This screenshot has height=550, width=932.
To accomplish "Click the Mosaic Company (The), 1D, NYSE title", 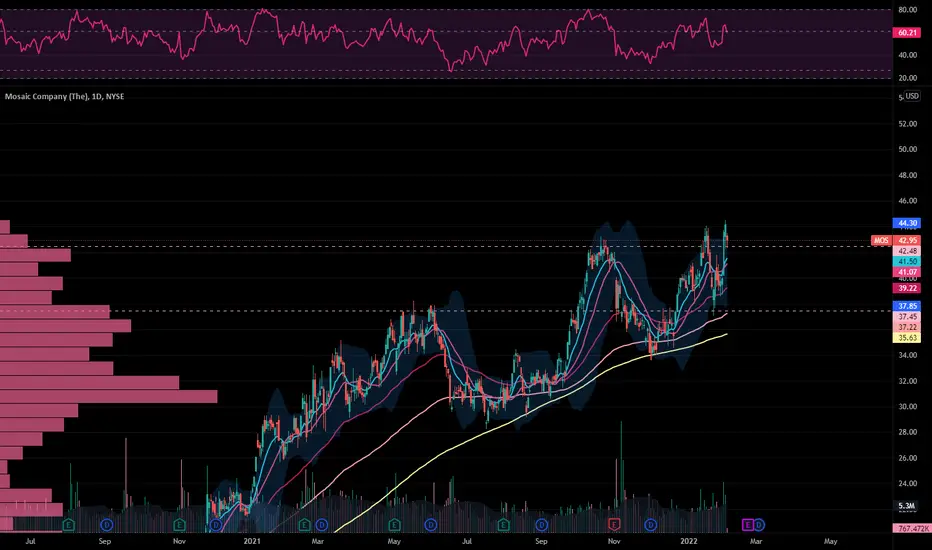I will [x=64, y=96].
